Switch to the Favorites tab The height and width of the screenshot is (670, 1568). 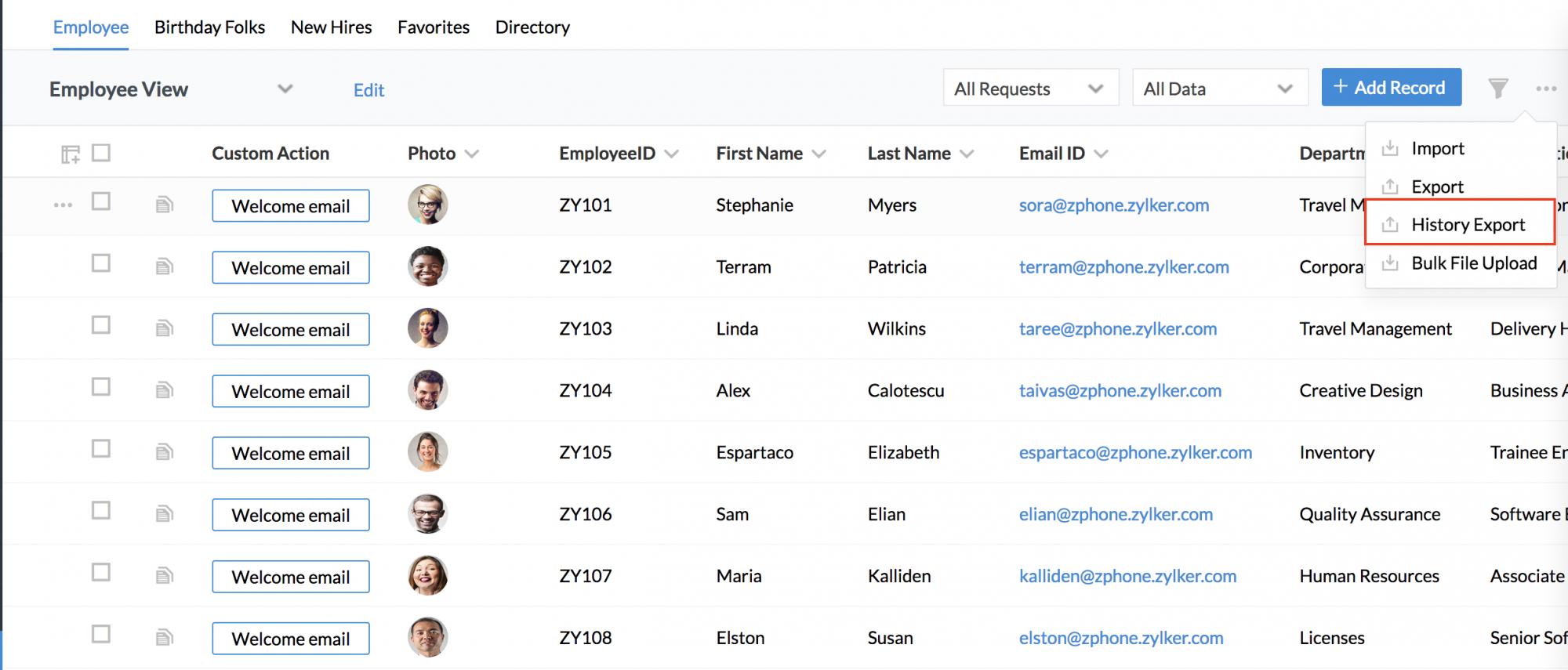[x=434, y=27]
